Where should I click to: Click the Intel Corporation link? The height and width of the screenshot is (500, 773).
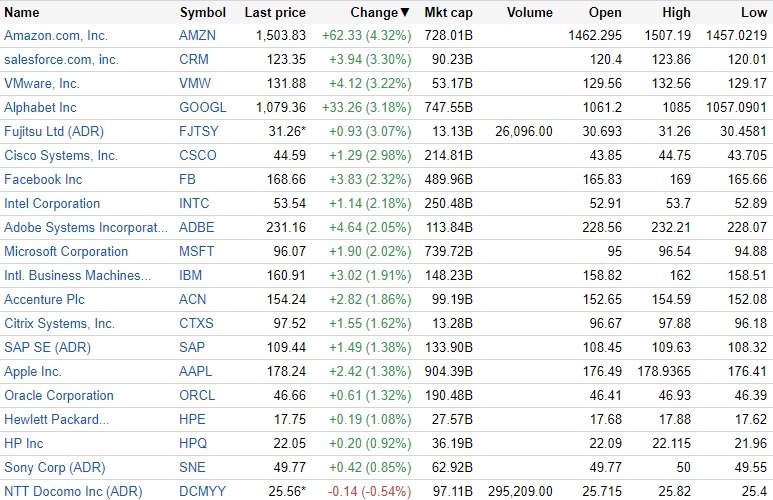[x=52, y=203]
